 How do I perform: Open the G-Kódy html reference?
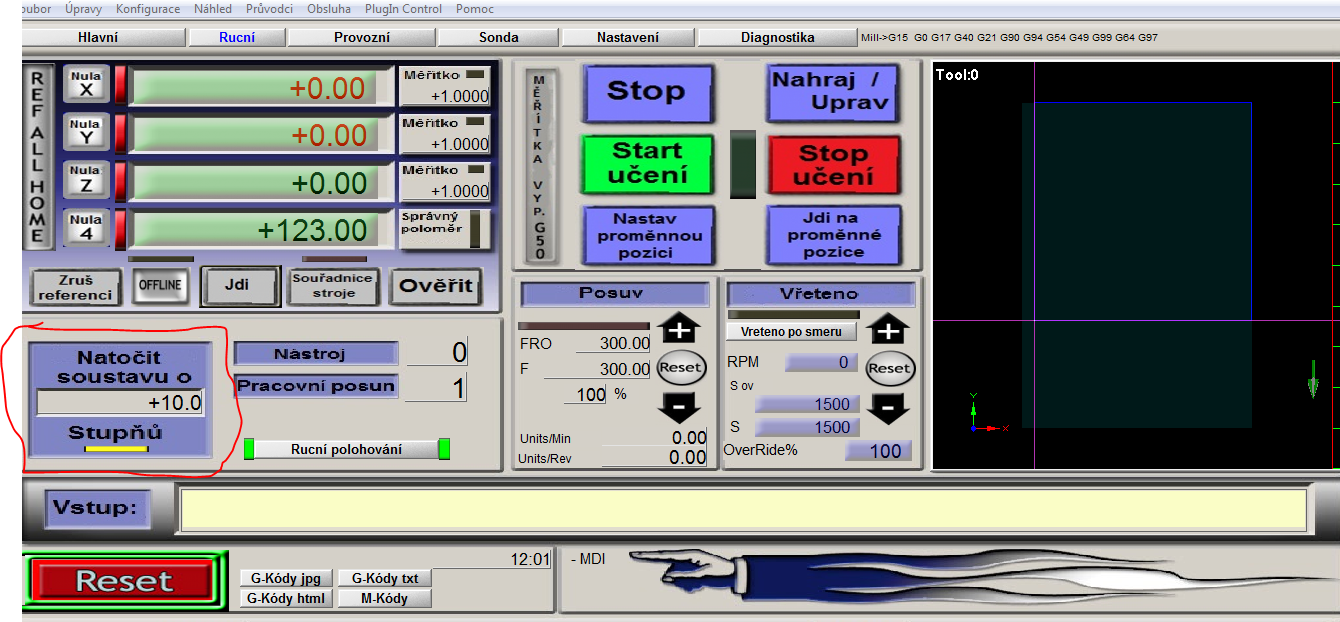coord(284,598)
